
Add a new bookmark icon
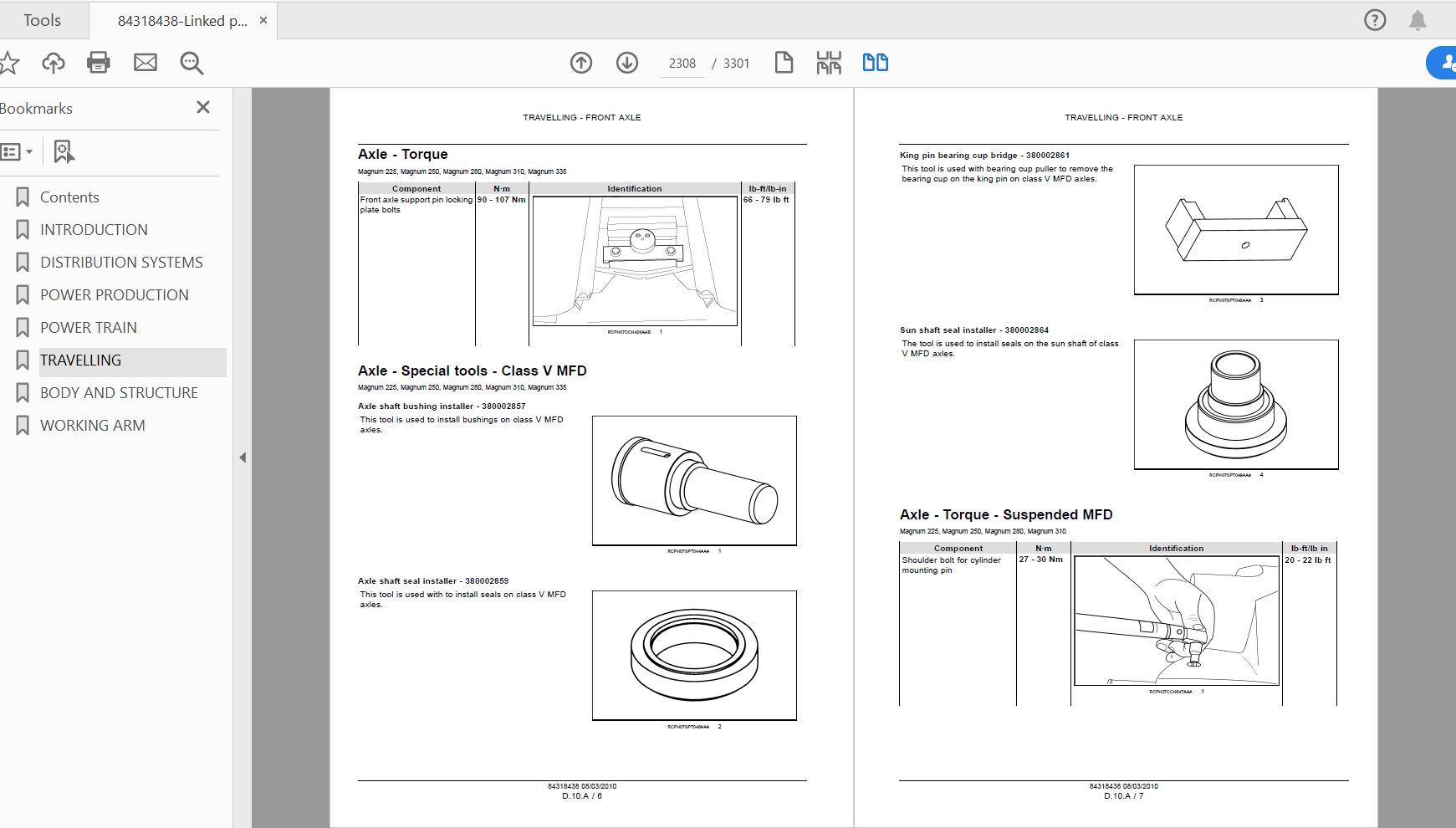coord(64,151)
